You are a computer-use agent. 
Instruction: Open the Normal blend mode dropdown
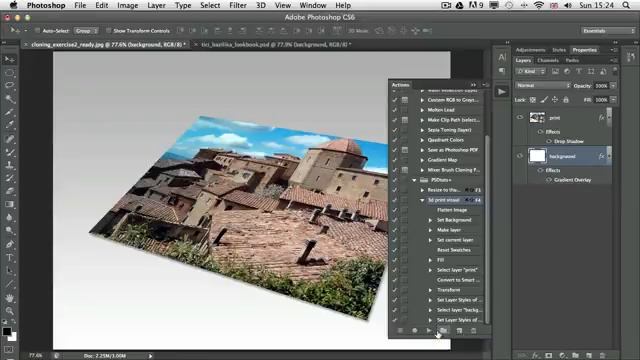coord(543,86)
